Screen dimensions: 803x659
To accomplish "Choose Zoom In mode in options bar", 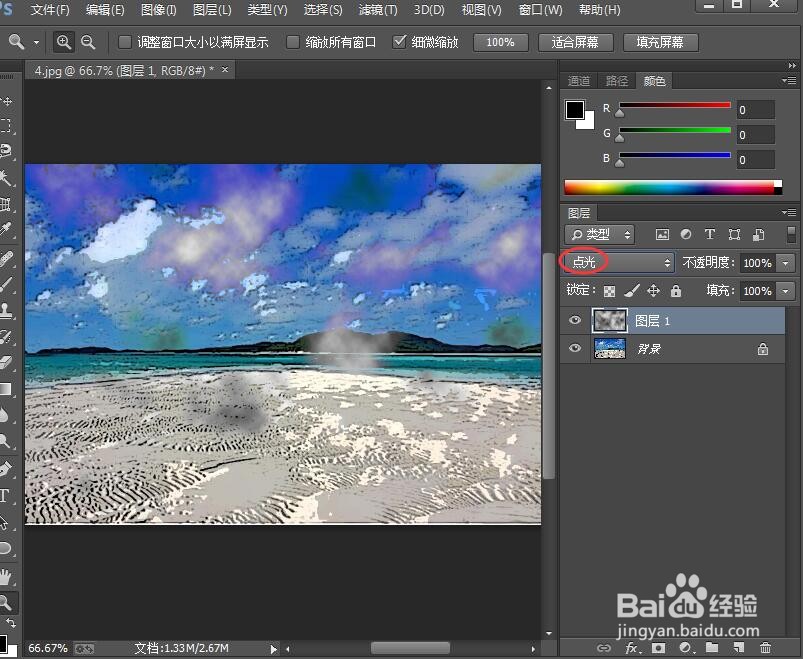I will (x=64, y=42).
